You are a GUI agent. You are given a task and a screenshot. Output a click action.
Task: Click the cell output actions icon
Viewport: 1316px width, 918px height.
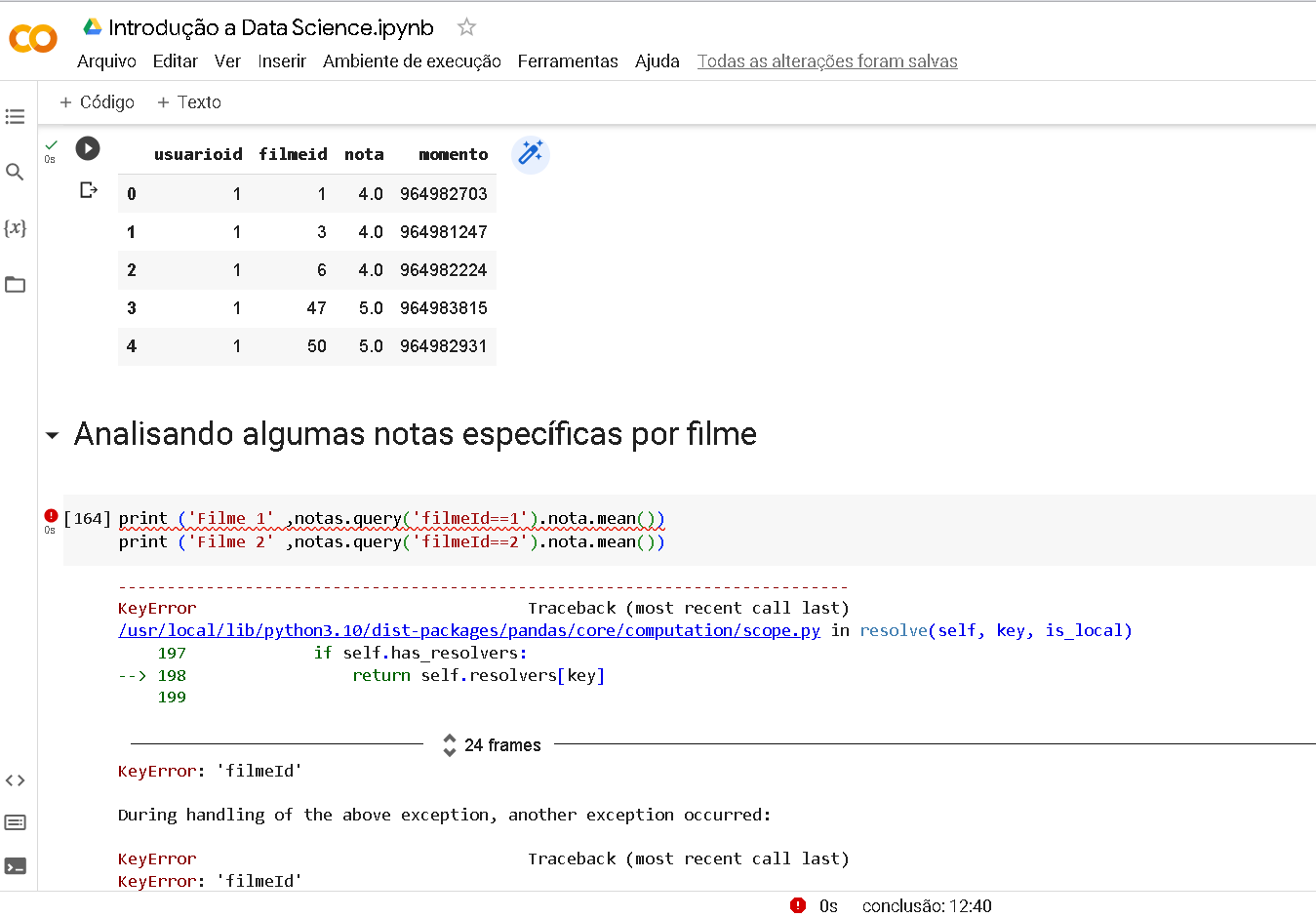(89, 189)
